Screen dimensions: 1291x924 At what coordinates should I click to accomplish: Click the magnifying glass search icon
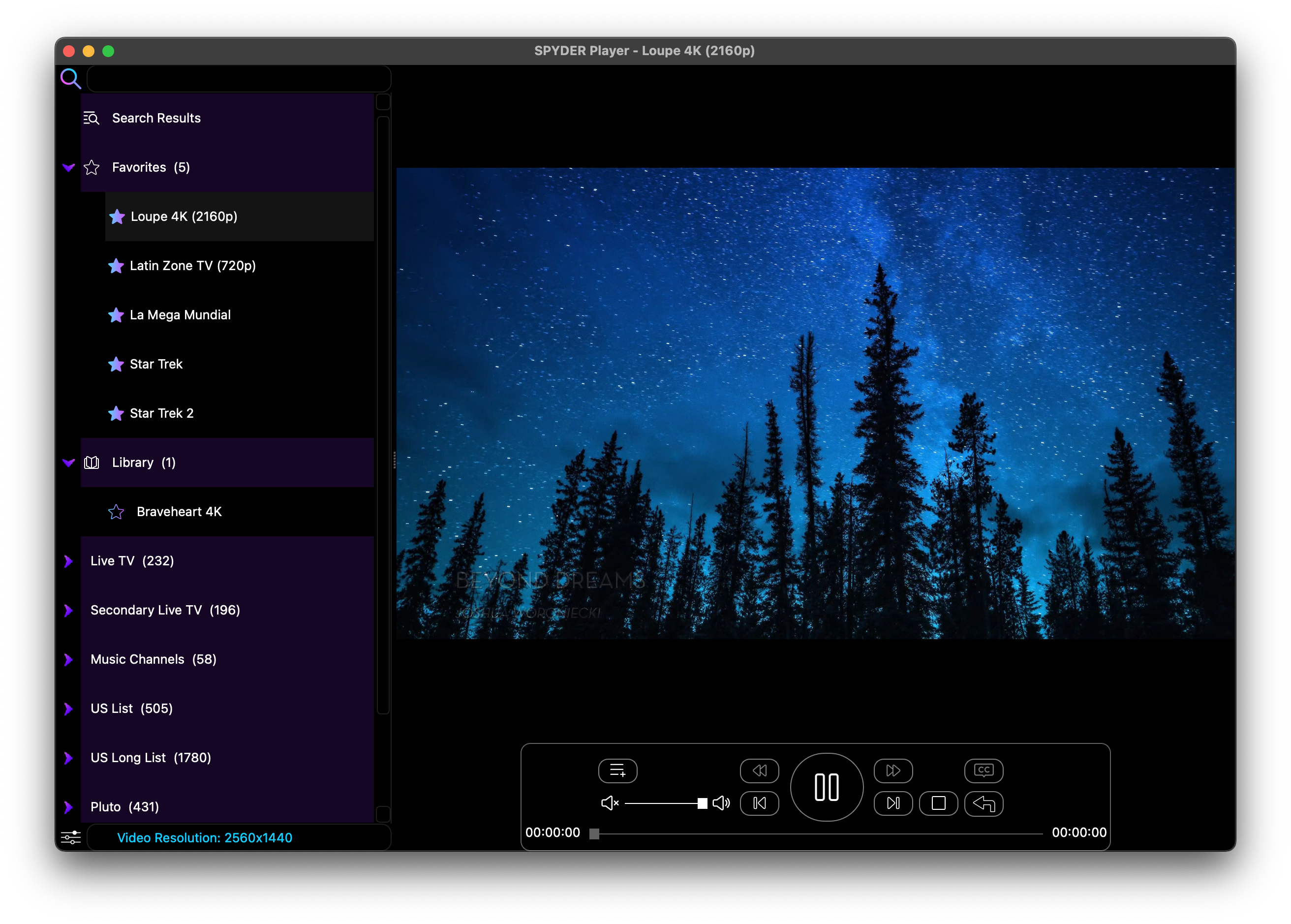coord(70,79)
